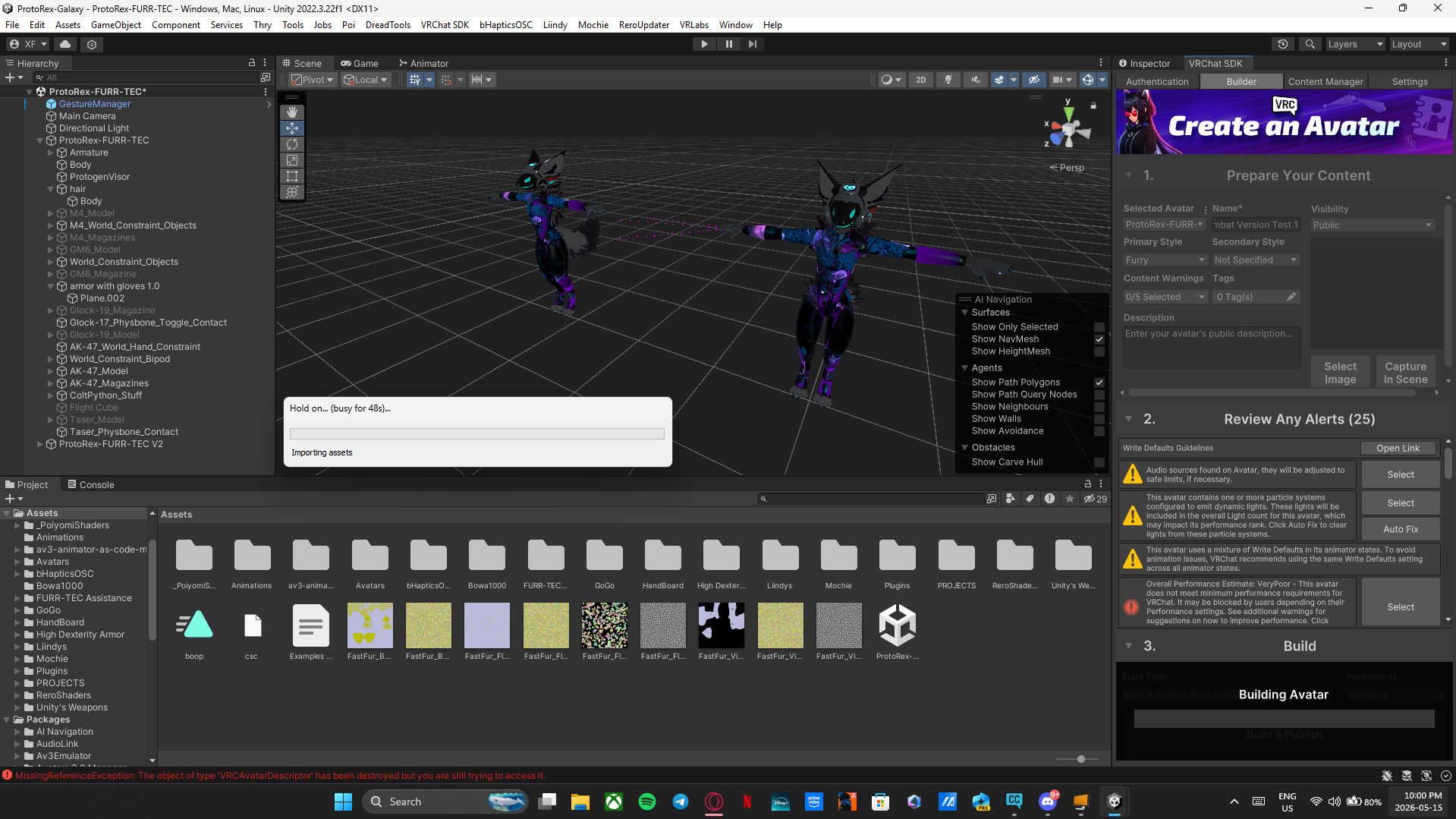1456x819 pixels.
Task: Open Project panel add asset plus menu
Action: coord(14,499)
